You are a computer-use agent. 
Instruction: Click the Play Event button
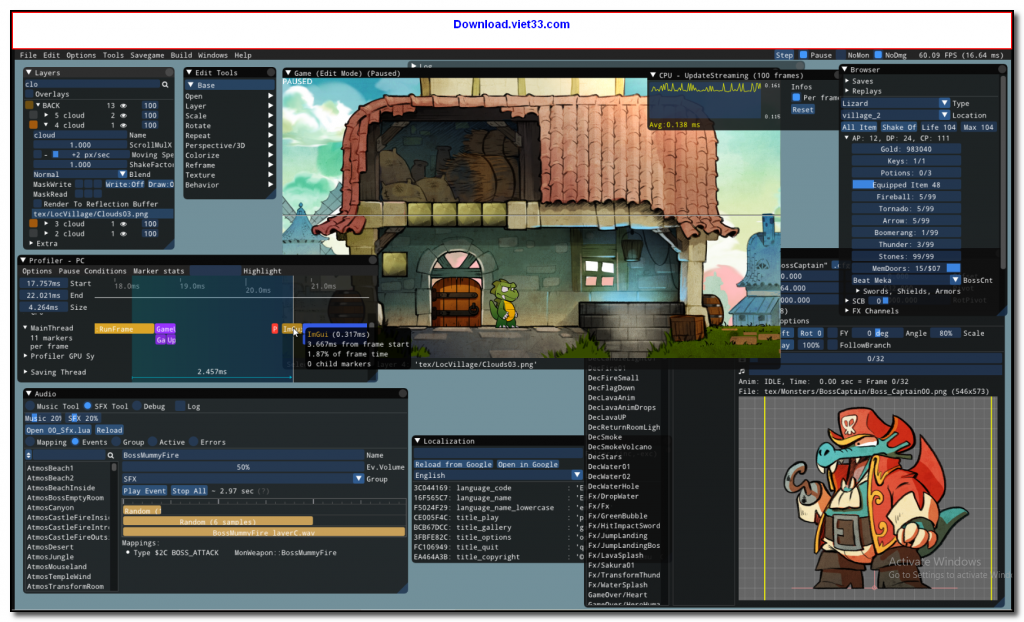(x=145, y=491)
